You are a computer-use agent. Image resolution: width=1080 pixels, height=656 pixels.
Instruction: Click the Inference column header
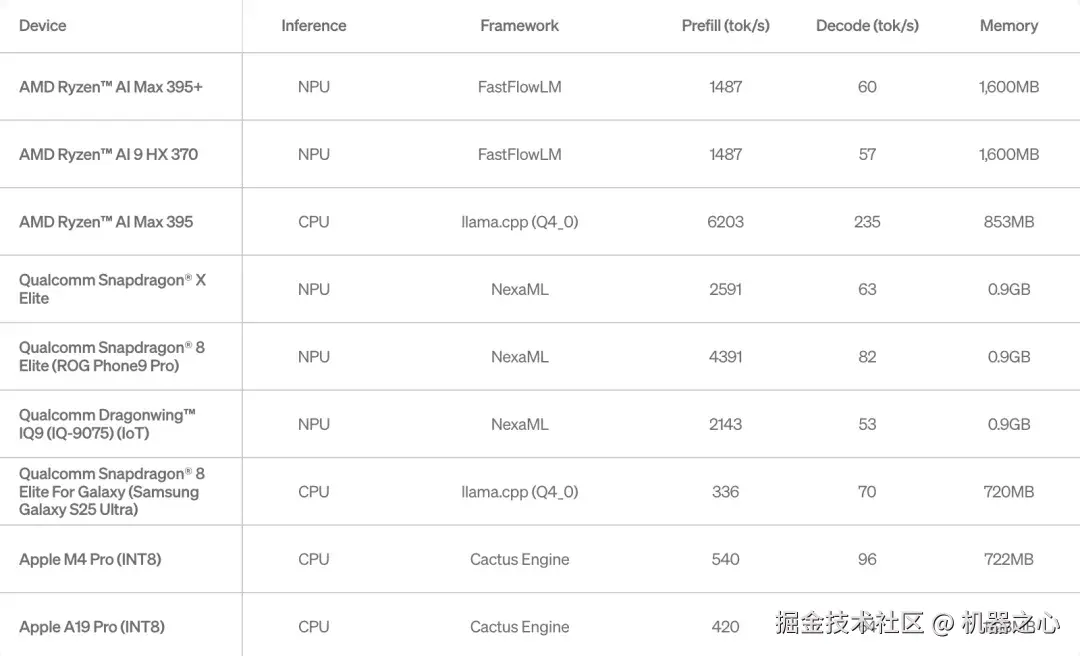click(x=313, y=26)
